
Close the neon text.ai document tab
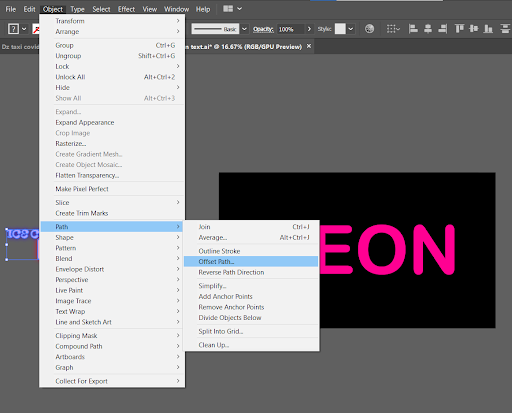tap(309, 46)
